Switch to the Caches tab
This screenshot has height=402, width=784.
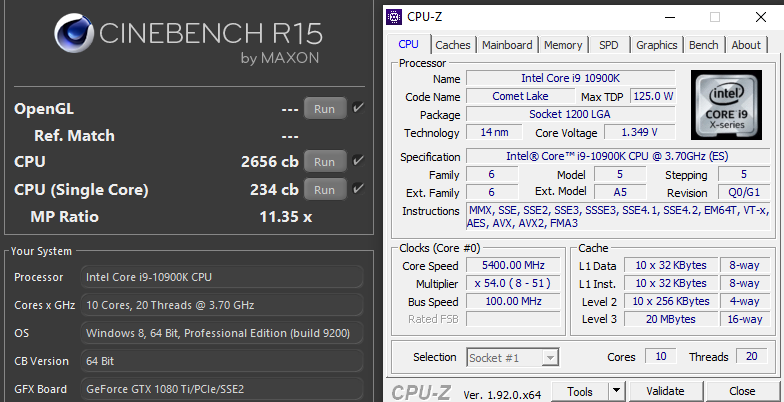click(x=452, y=45)
